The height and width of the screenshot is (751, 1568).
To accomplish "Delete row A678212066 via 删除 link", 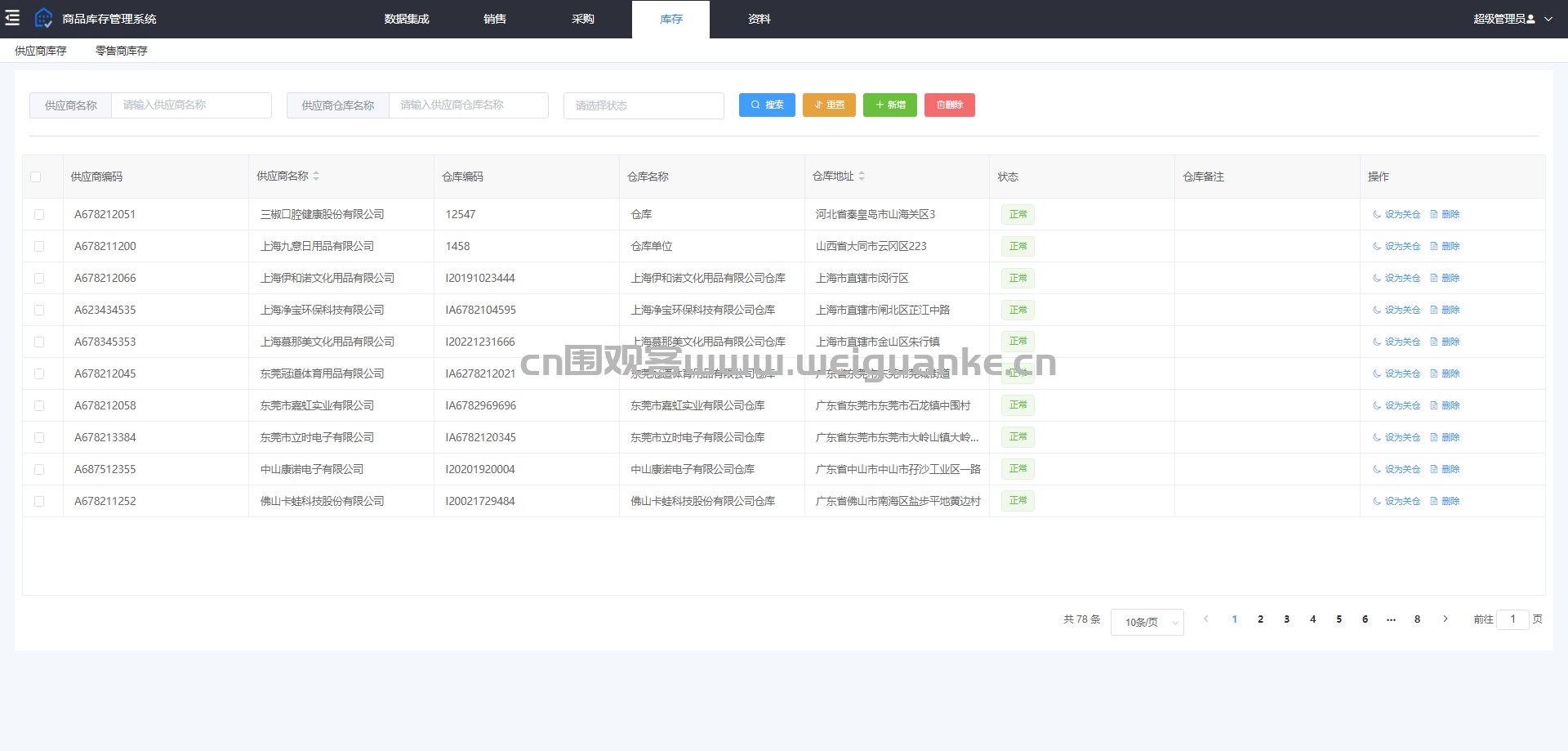I will coord(1445,278).
